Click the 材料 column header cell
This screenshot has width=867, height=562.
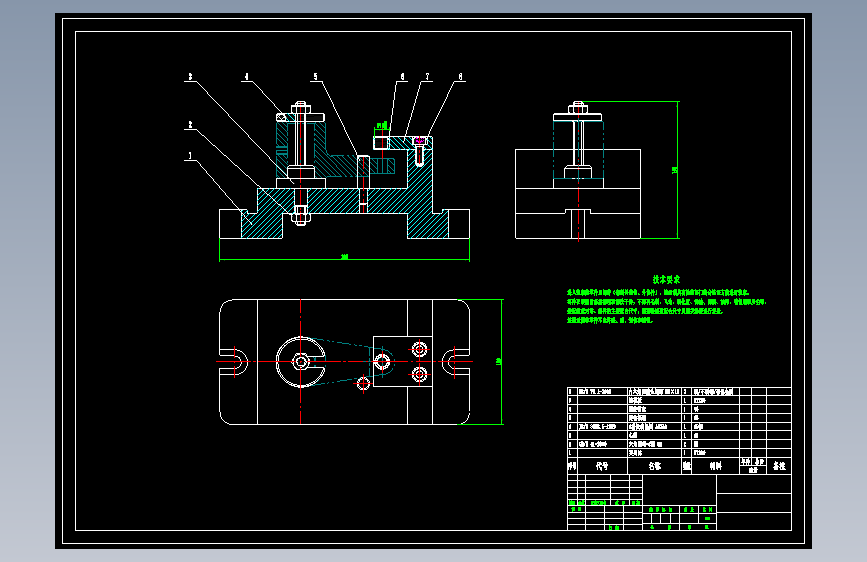[715, 466]
